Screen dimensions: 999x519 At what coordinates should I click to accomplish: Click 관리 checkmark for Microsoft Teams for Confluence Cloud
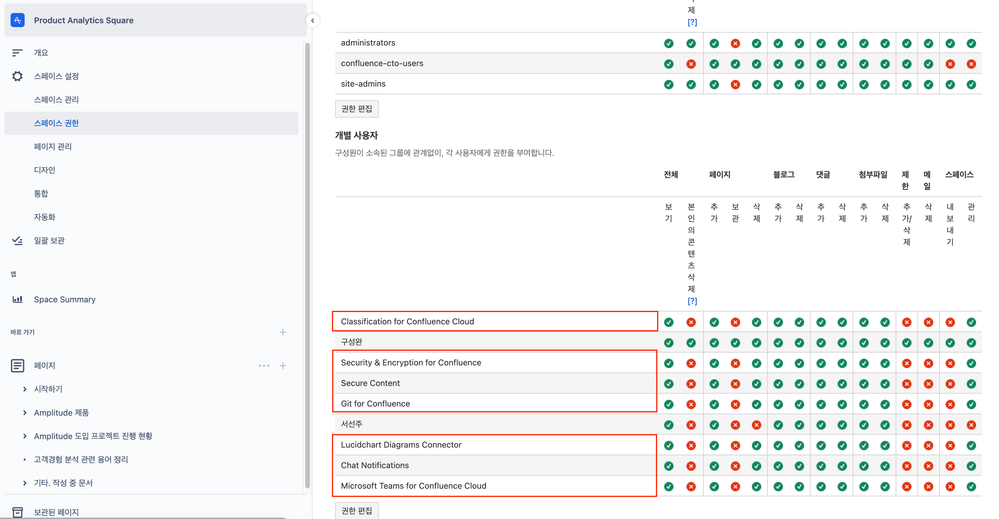971,487
